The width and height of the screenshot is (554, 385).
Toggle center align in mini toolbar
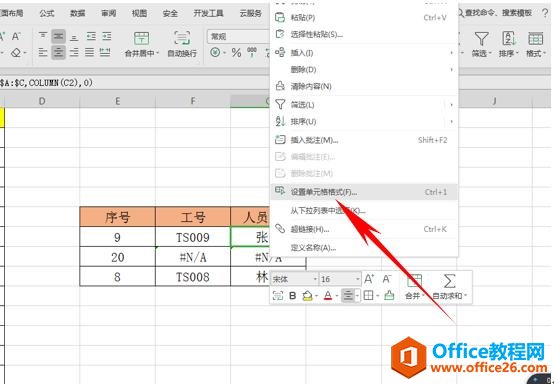coord(348,295)
